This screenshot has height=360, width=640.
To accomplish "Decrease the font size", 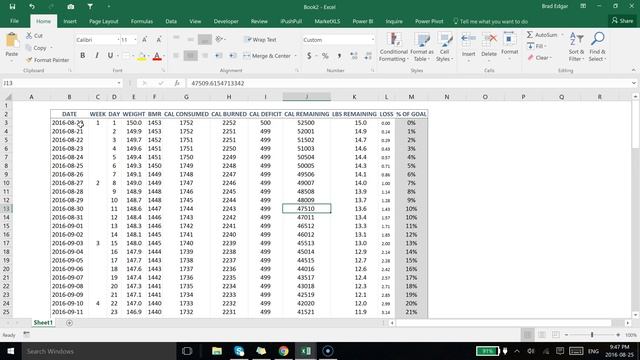I will pos(159,40).
